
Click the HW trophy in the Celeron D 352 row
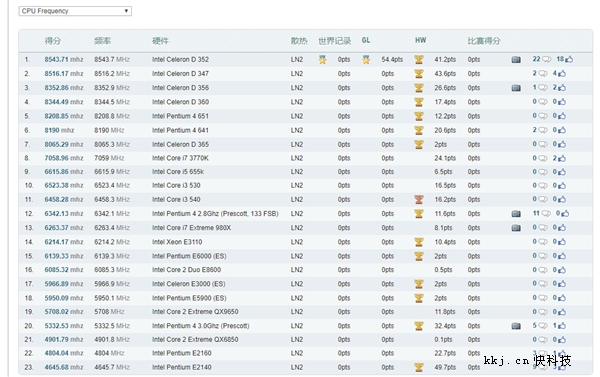click(419, 60)
